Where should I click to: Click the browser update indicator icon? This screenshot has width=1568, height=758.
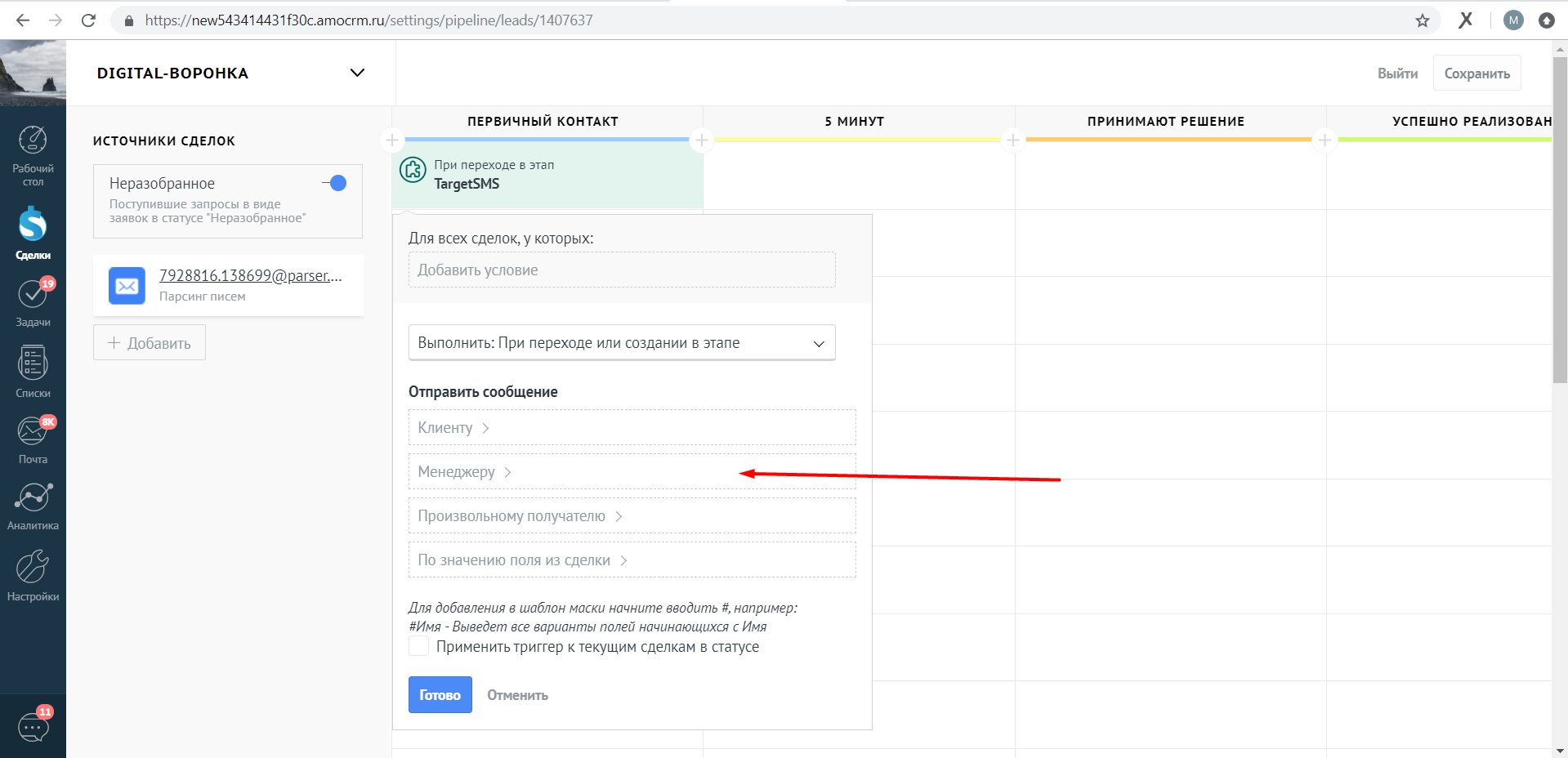(1546, 20)
